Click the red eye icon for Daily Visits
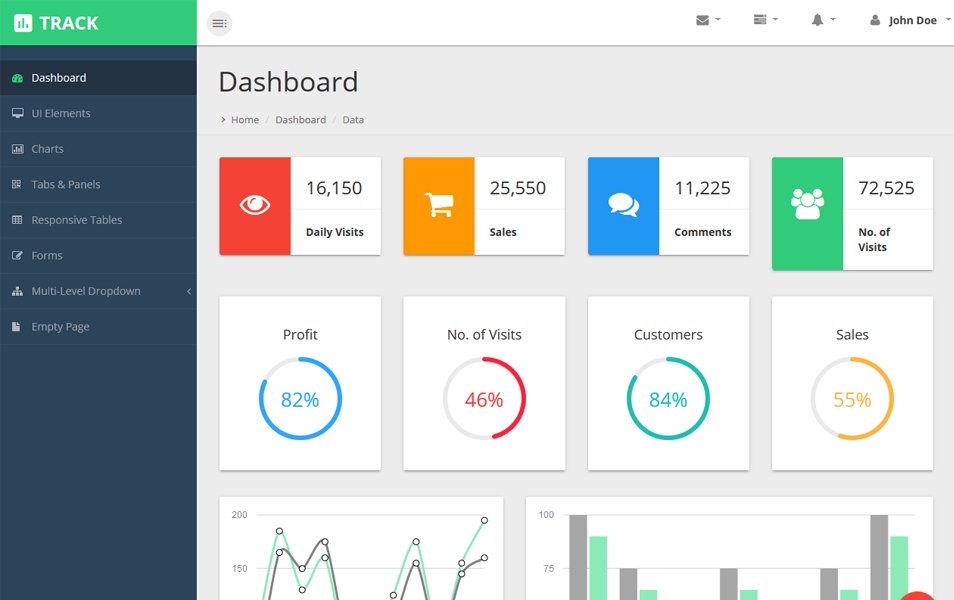Viewport: 954px width, 600px height. (255, 206)
